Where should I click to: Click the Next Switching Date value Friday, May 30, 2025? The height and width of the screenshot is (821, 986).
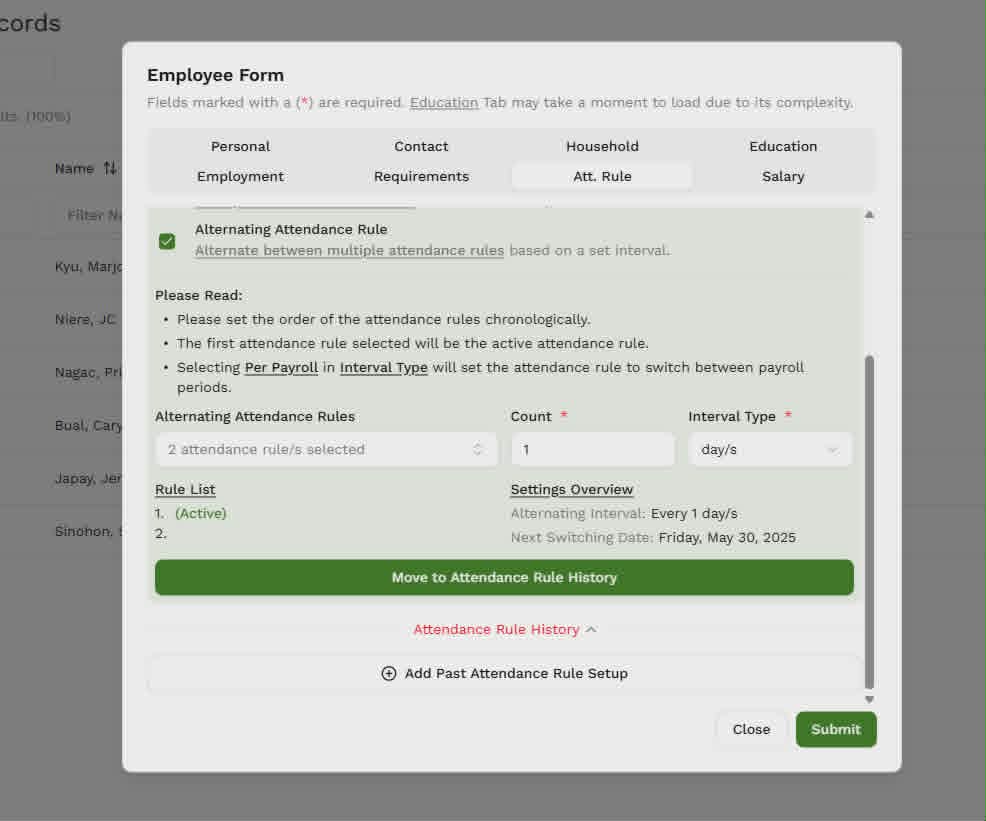point(727,537)
